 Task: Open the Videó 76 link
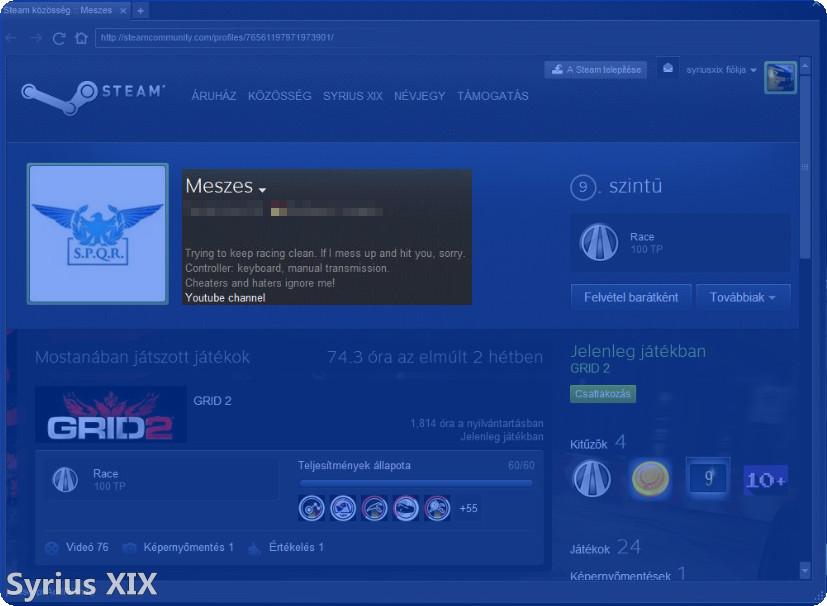click(88, 547)
